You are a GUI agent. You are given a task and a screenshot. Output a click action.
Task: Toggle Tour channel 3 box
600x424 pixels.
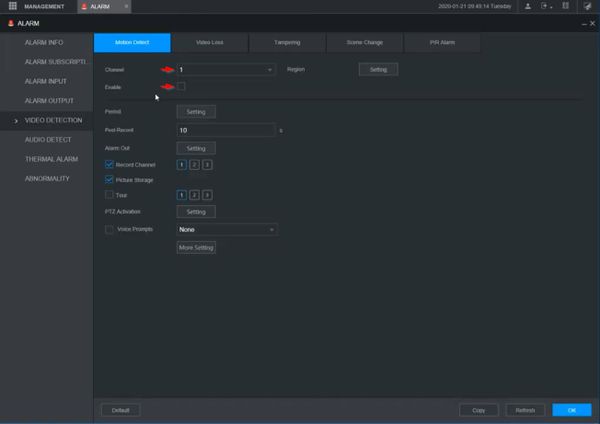[x=207, y=195]
